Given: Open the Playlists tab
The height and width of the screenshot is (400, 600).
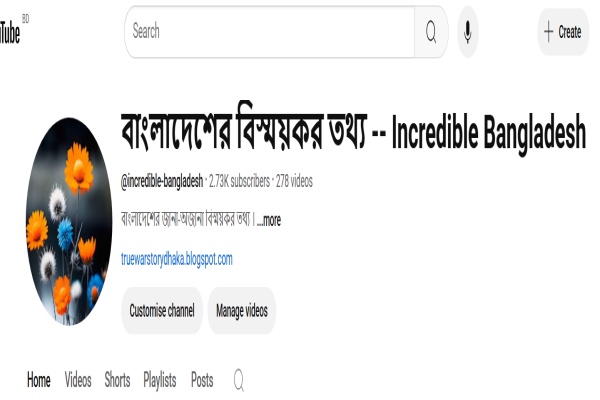Looking at the screenshot, I should pos(160,380).
